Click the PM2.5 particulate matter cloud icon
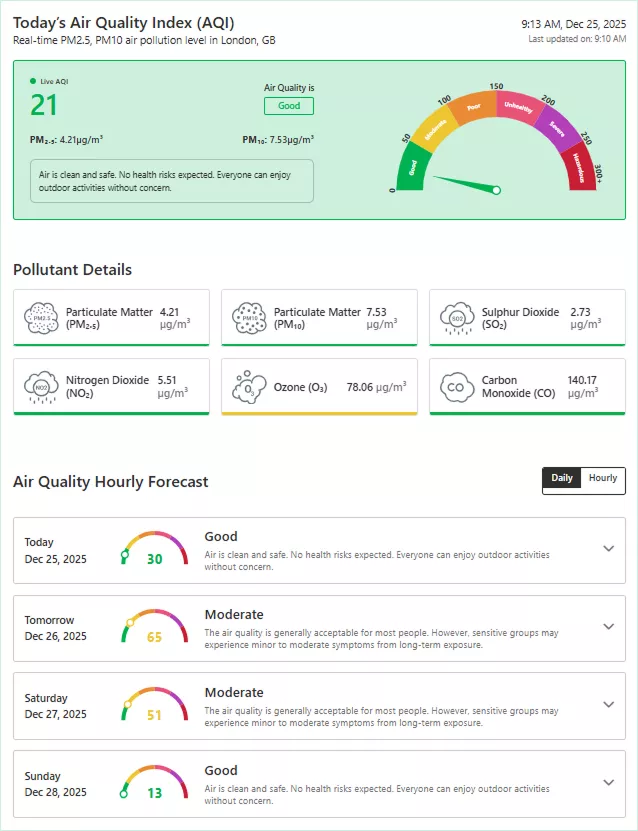 40,318
